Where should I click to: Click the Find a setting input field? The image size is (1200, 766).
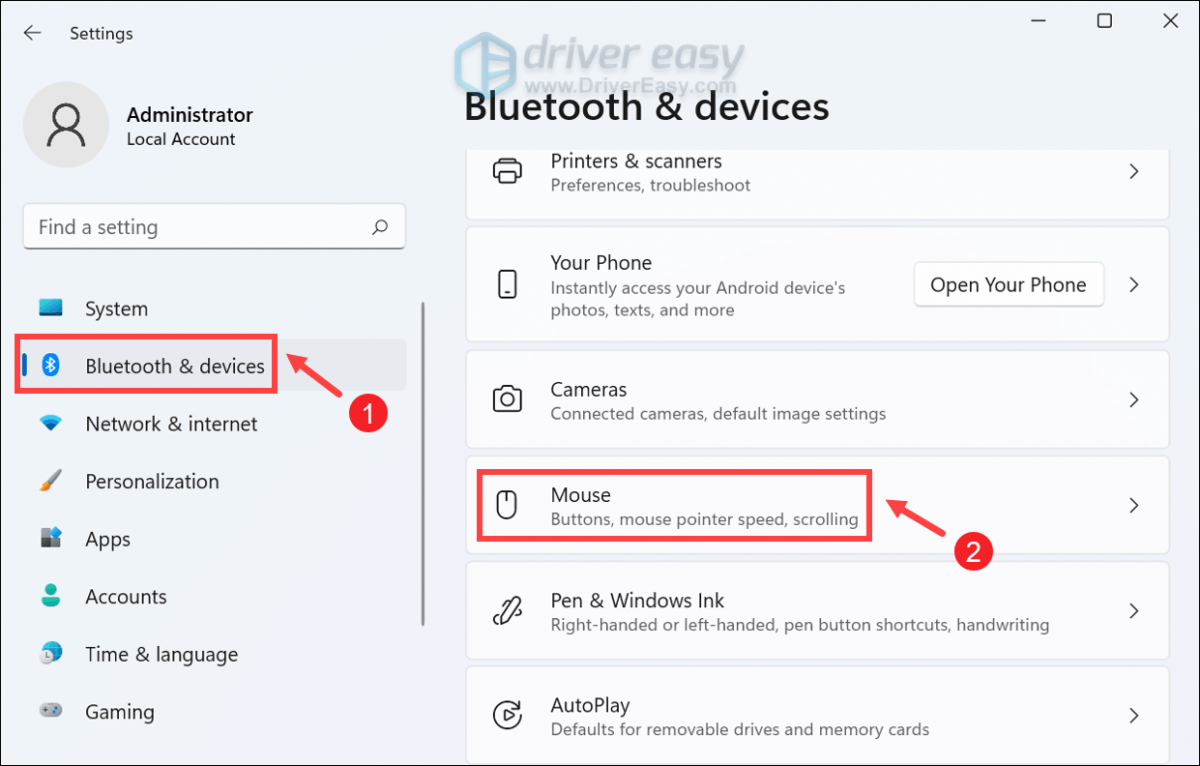point(180,227)
